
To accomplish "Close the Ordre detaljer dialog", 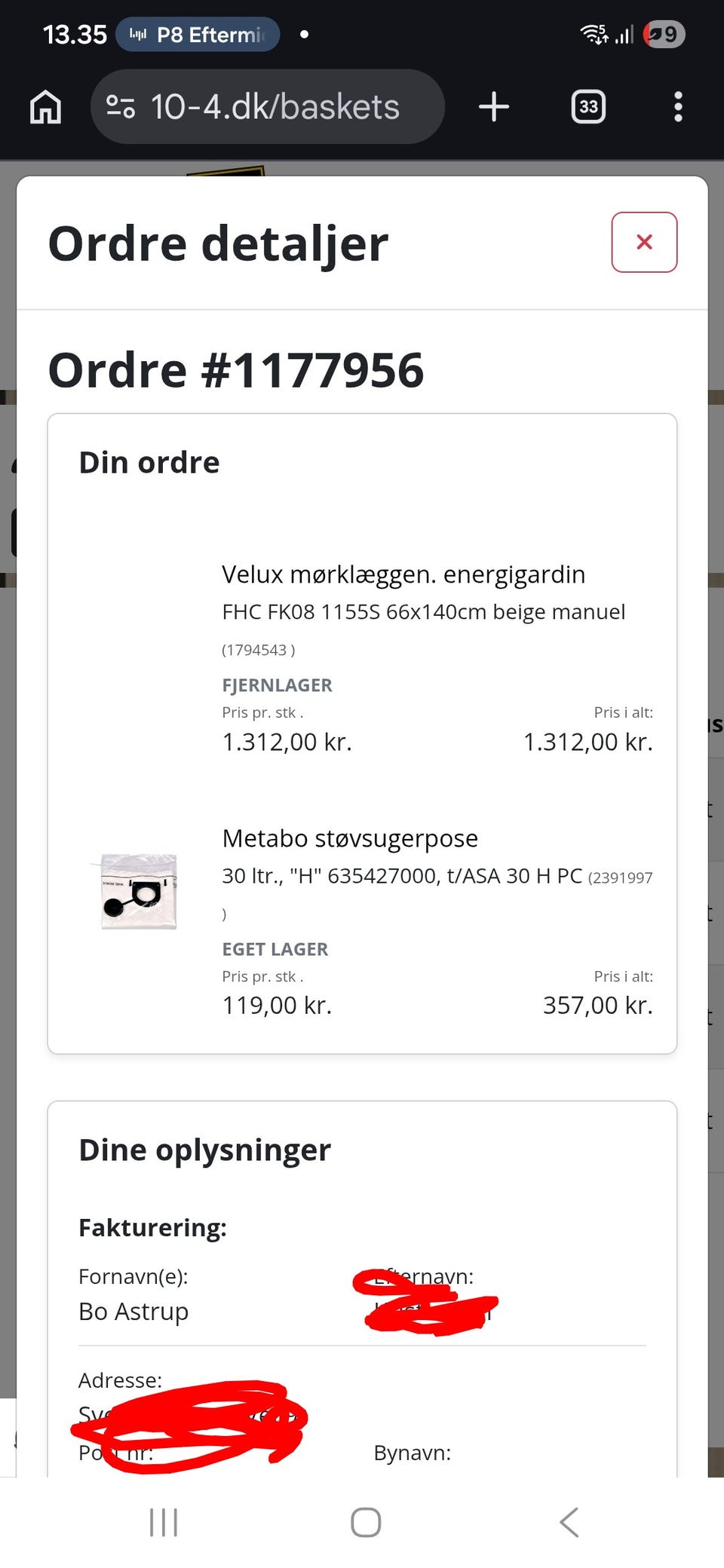I will 644,242.
